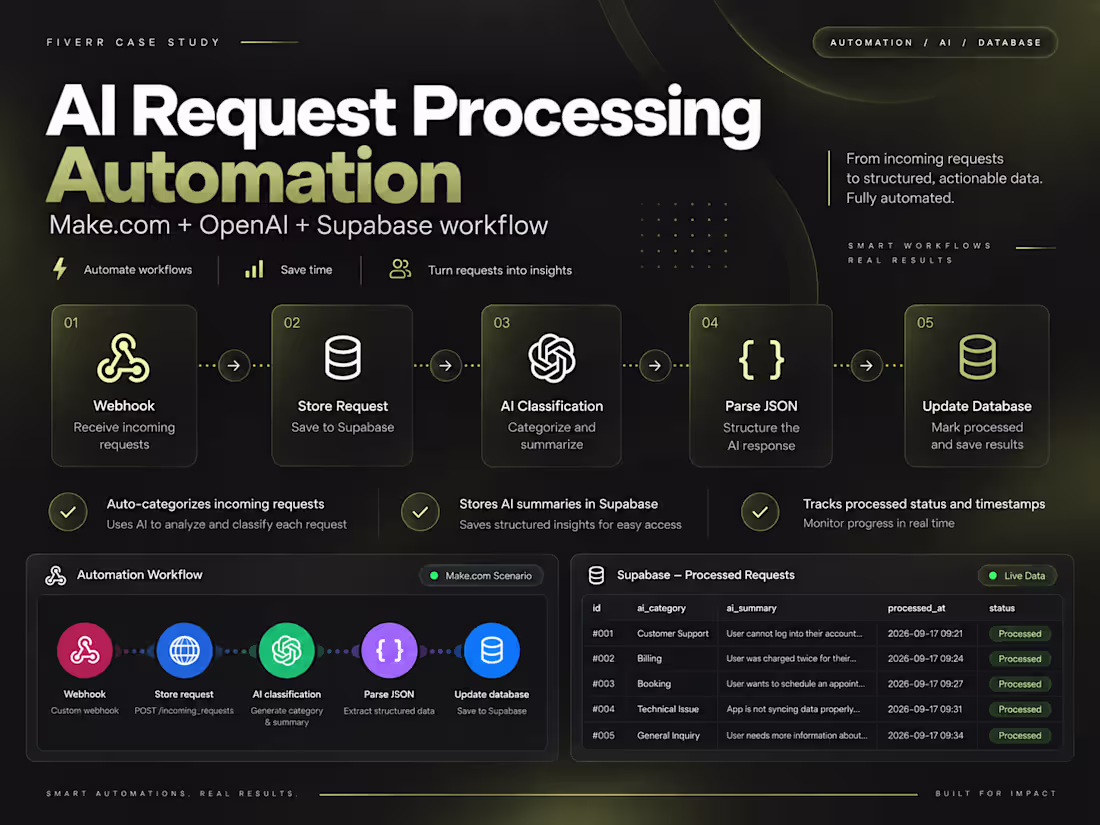Select the Customer Support category cell
The height and width of the screenshot is (825, 1100).
pos(673,633)
